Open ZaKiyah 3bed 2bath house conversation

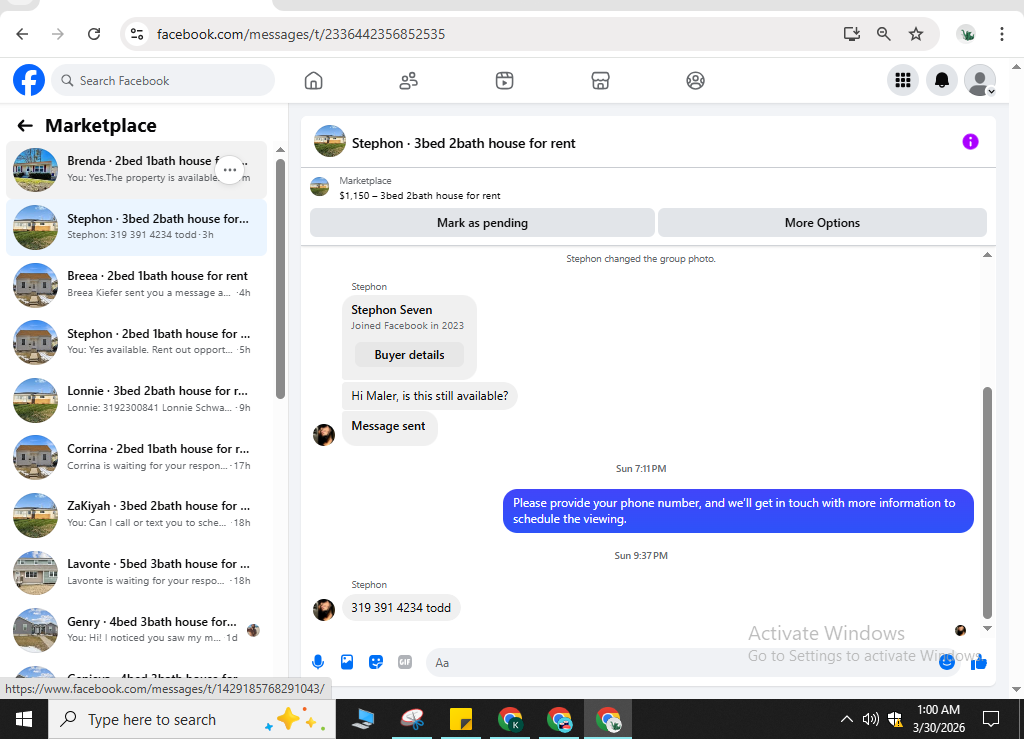click(136, 514)
